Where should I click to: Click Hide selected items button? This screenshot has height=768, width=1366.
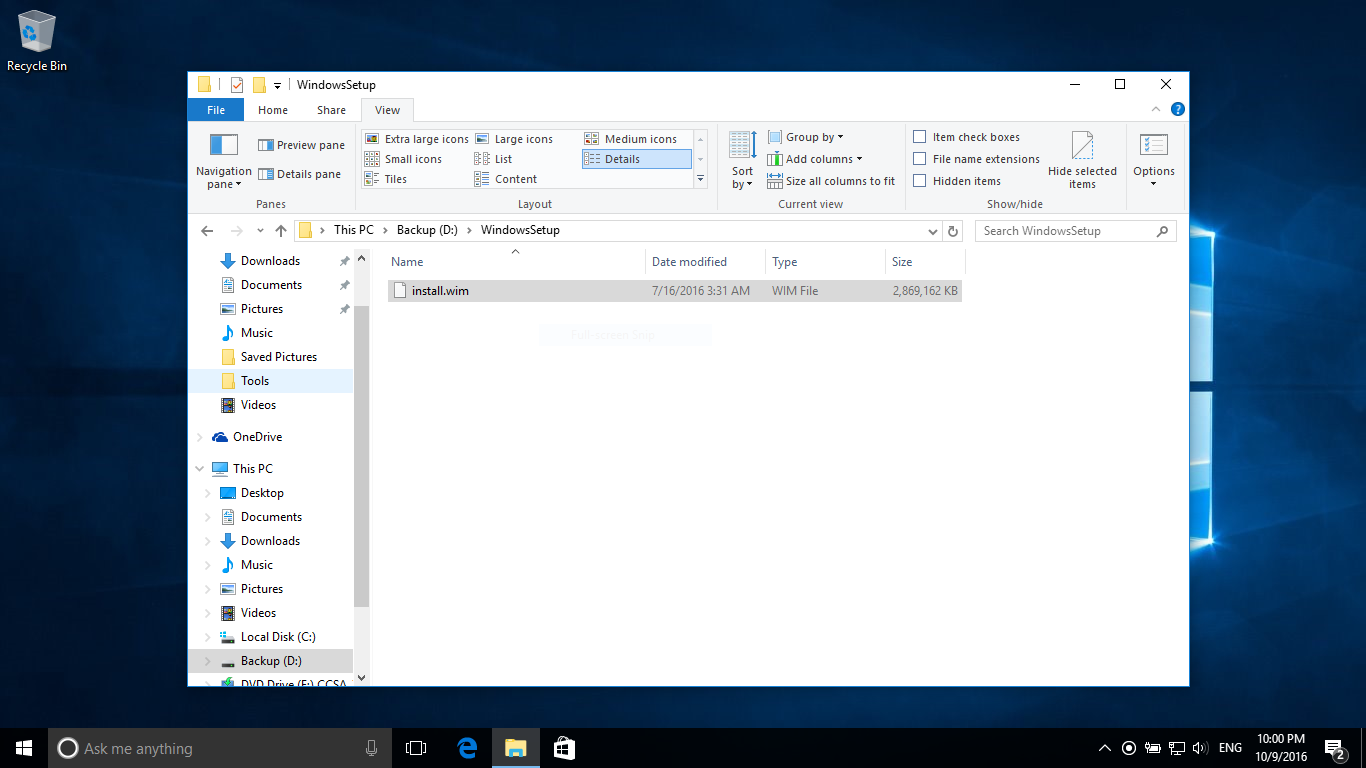tap(1082, 160)
